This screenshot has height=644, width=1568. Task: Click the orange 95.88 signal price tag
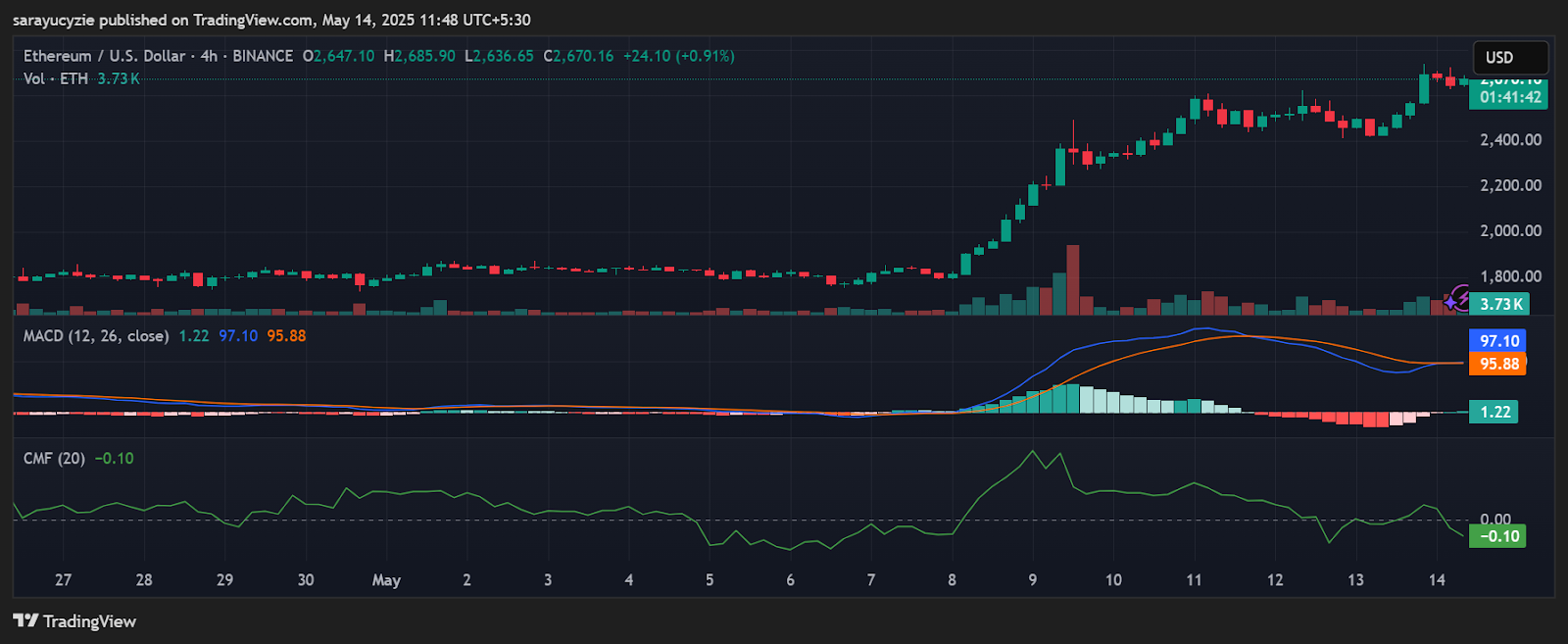pyautogui.click(x=1498, y=364)
